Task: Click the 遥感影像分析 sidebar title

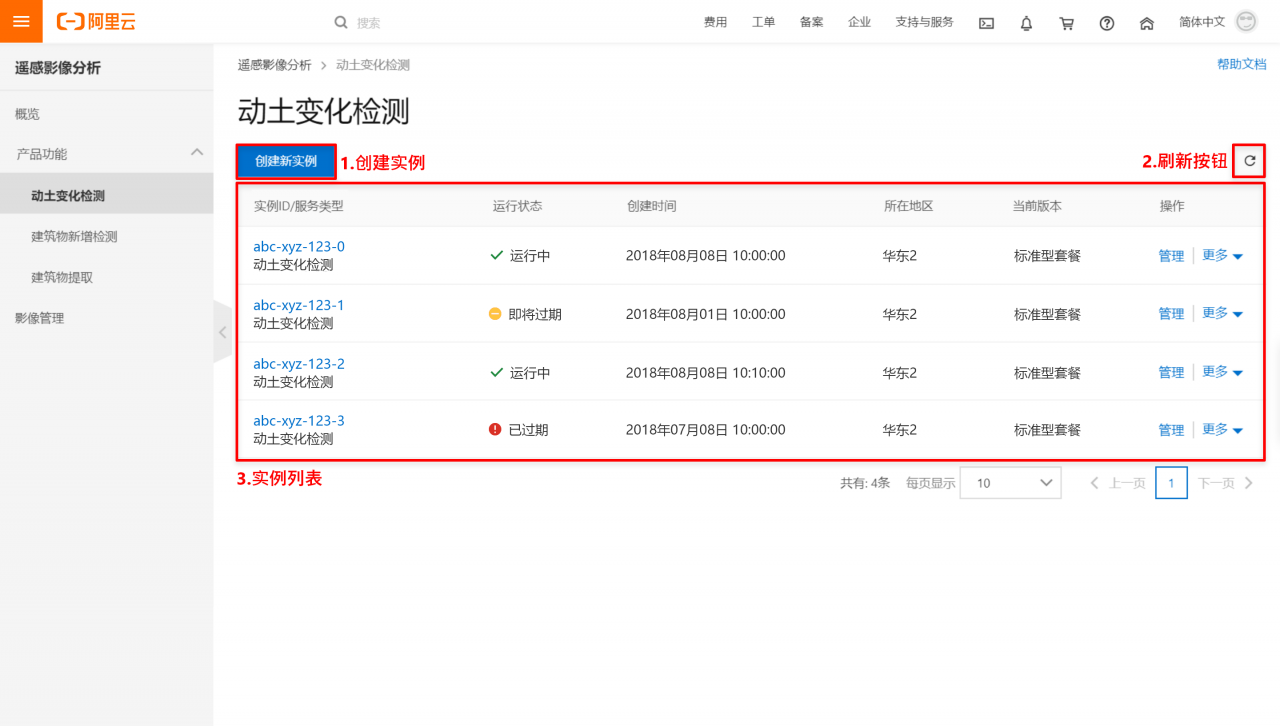Action: [x=58, y=68]
